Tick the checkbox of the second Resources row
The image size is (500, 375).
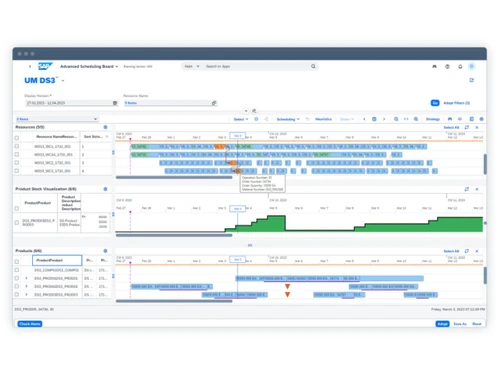click(x=17, y=154)
